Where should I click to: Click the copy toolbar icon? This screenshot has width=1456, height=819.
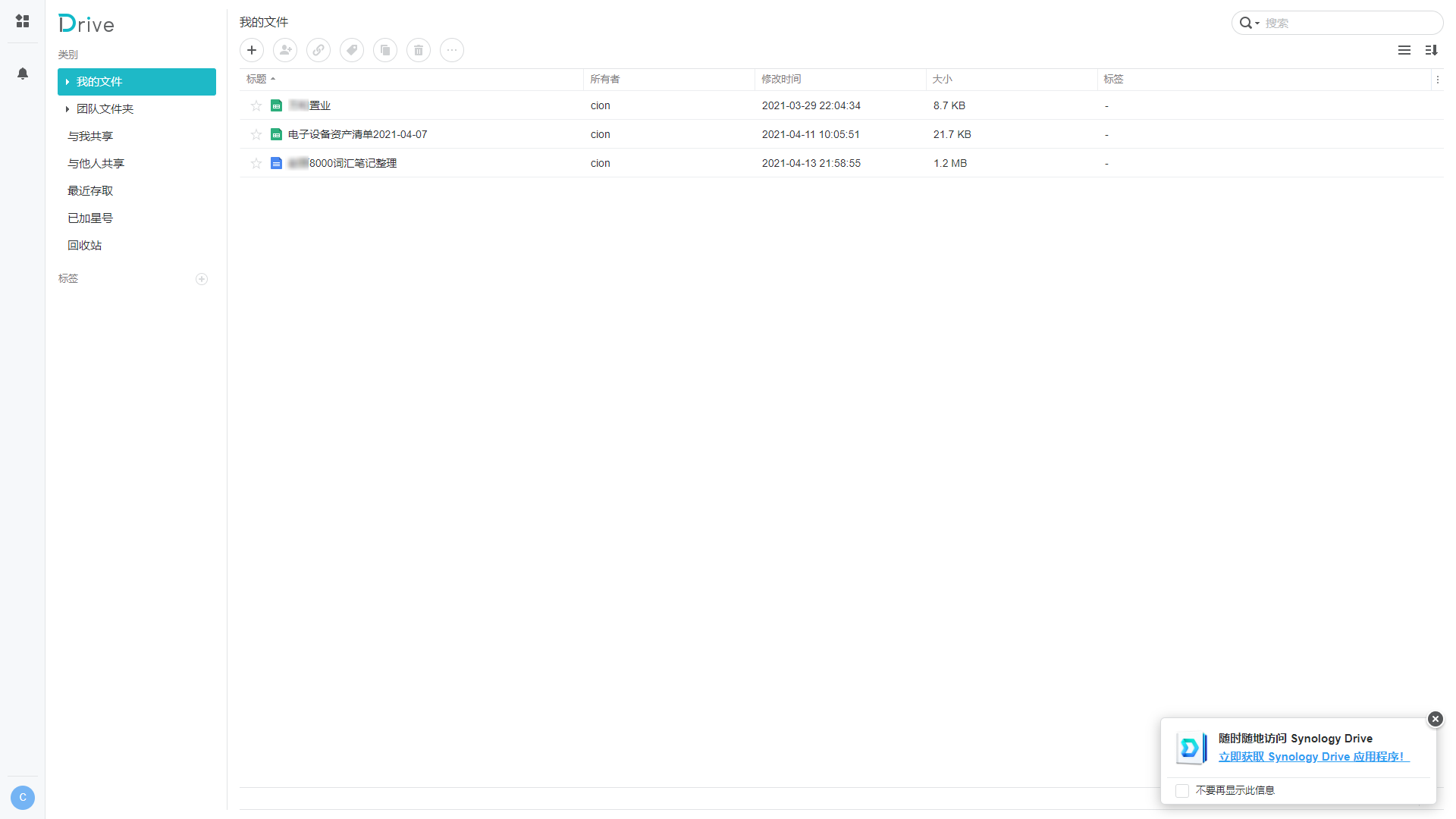coord(385,50)
